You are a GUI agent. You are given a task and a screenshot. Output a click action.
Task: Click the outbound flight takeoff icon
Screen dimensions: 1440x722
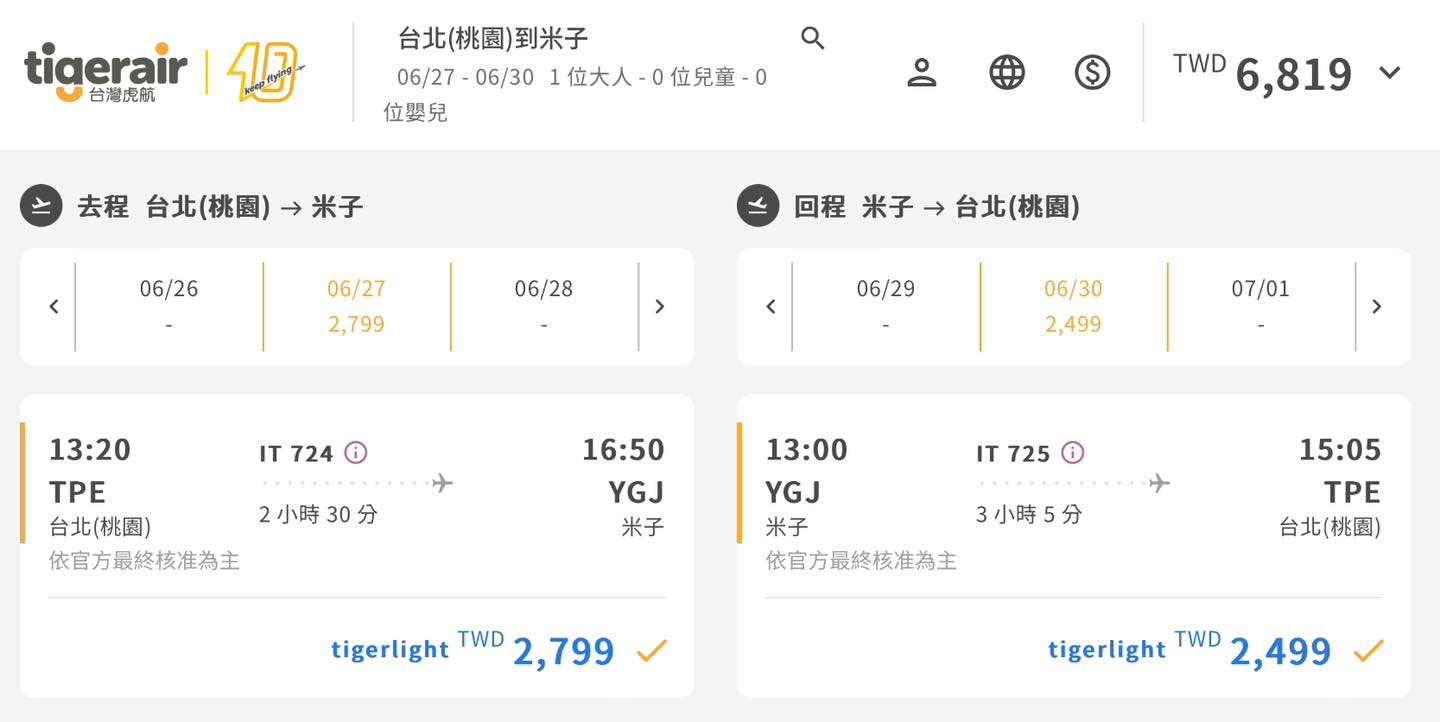(41, 207)
